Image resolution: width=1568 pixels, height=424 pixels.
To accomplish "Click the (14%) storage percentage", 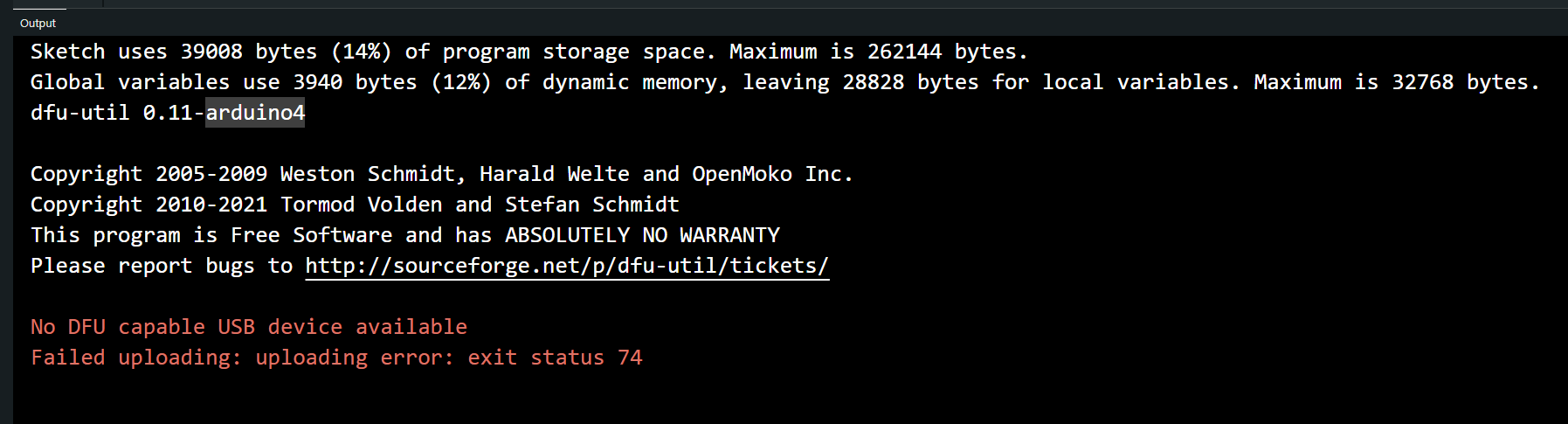I will (x=361, y=52).
